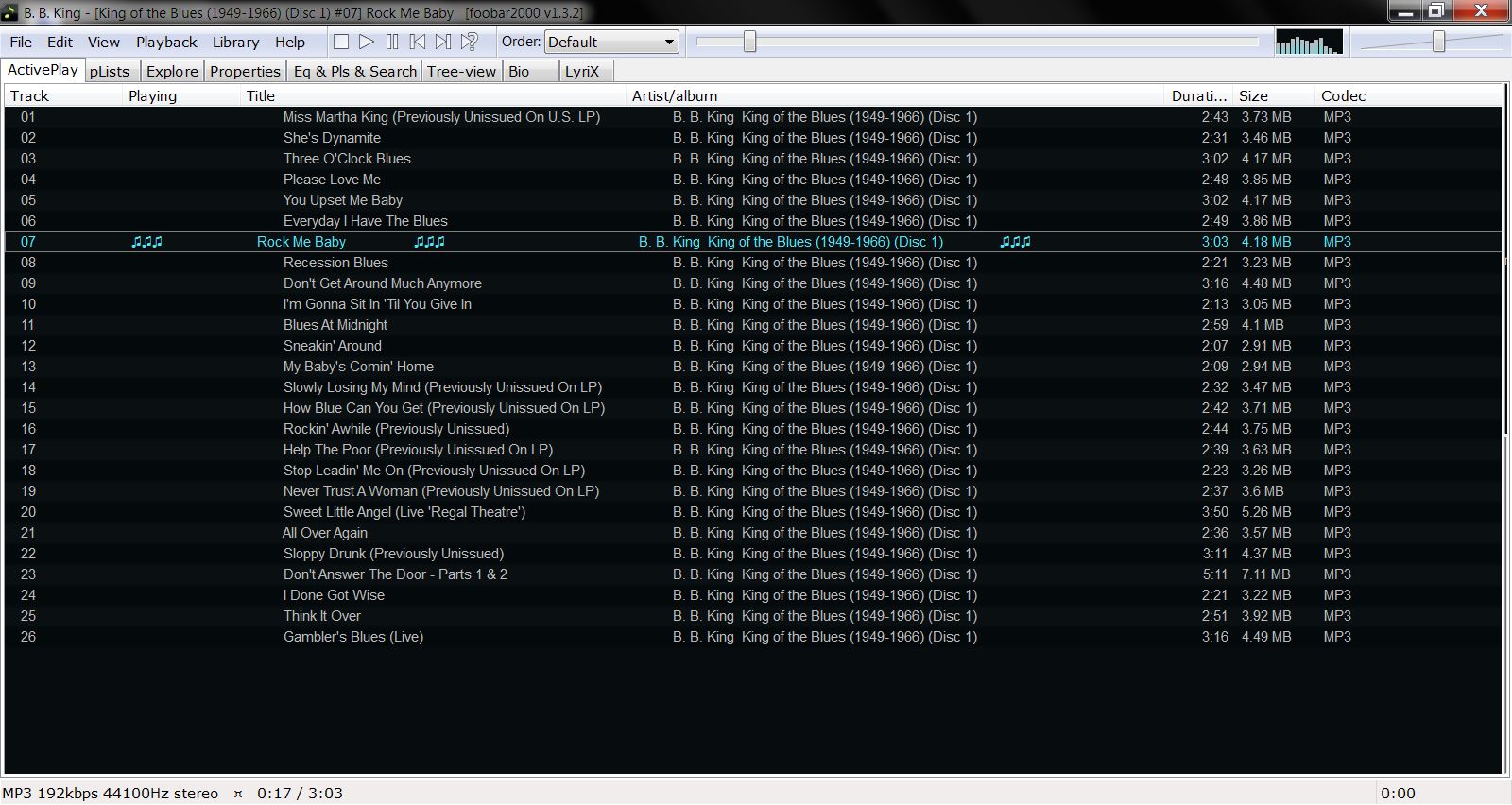
Task: Click the Stop playback button
Action: pos(341,42)
